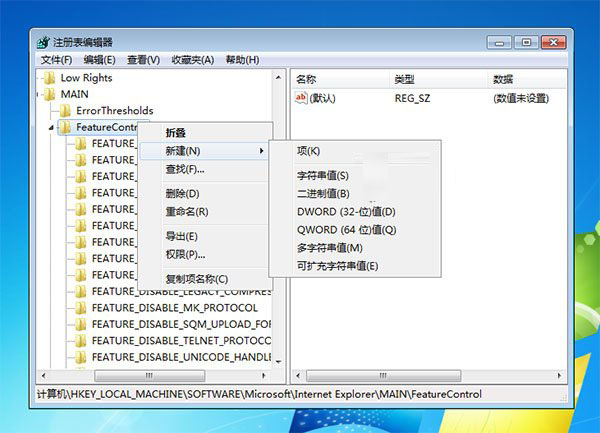Click tree pane scroll left arrow
Image resolution: width=600 pixels, height=433 pixels.
point(44,376)
